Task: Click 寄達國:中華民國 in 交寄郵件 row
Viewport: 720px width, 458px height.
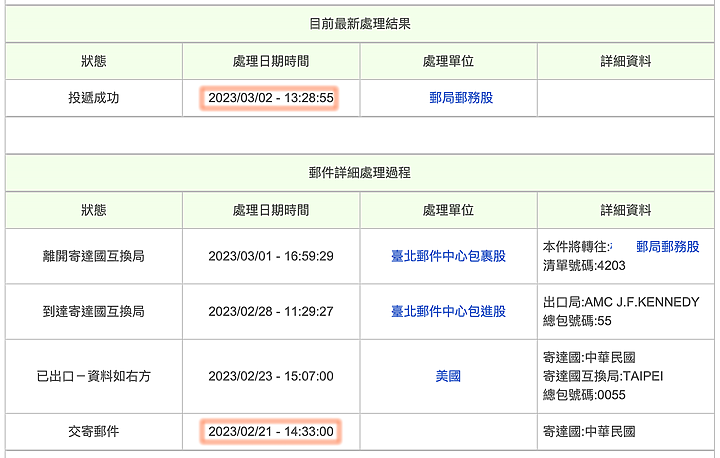Action: pyautogui.click(x=589, y=431)
